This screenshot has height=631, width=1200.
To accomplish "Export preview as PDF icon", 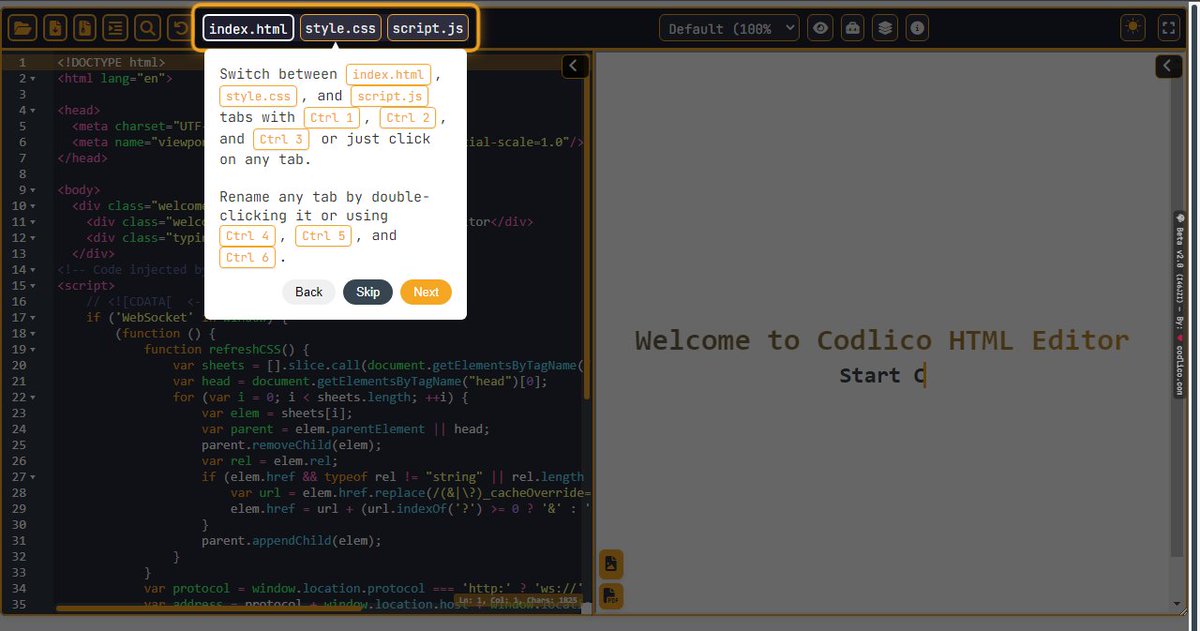I will (x=611, y=597).
